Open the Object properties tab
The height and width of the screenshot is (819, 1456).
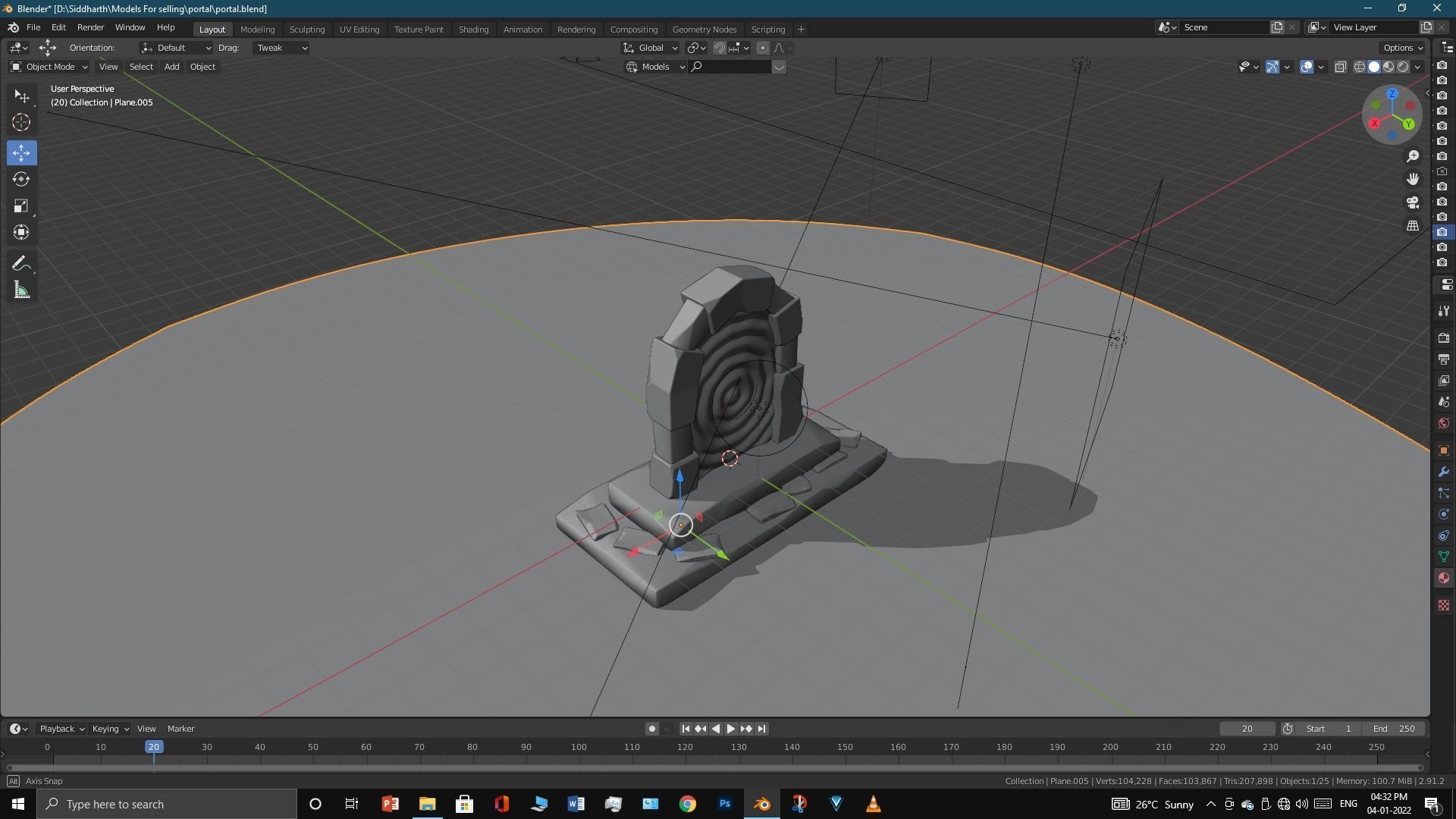point(1444,450)
